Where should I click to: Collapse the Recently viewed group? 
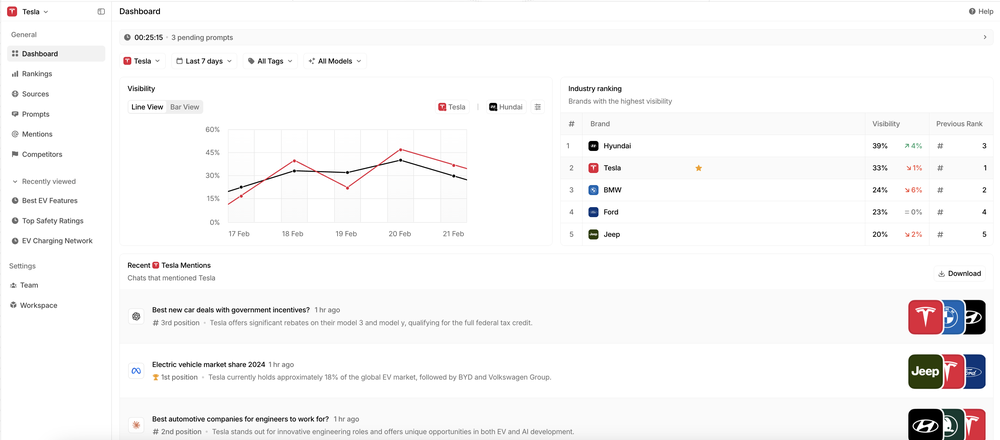point(44,182)
